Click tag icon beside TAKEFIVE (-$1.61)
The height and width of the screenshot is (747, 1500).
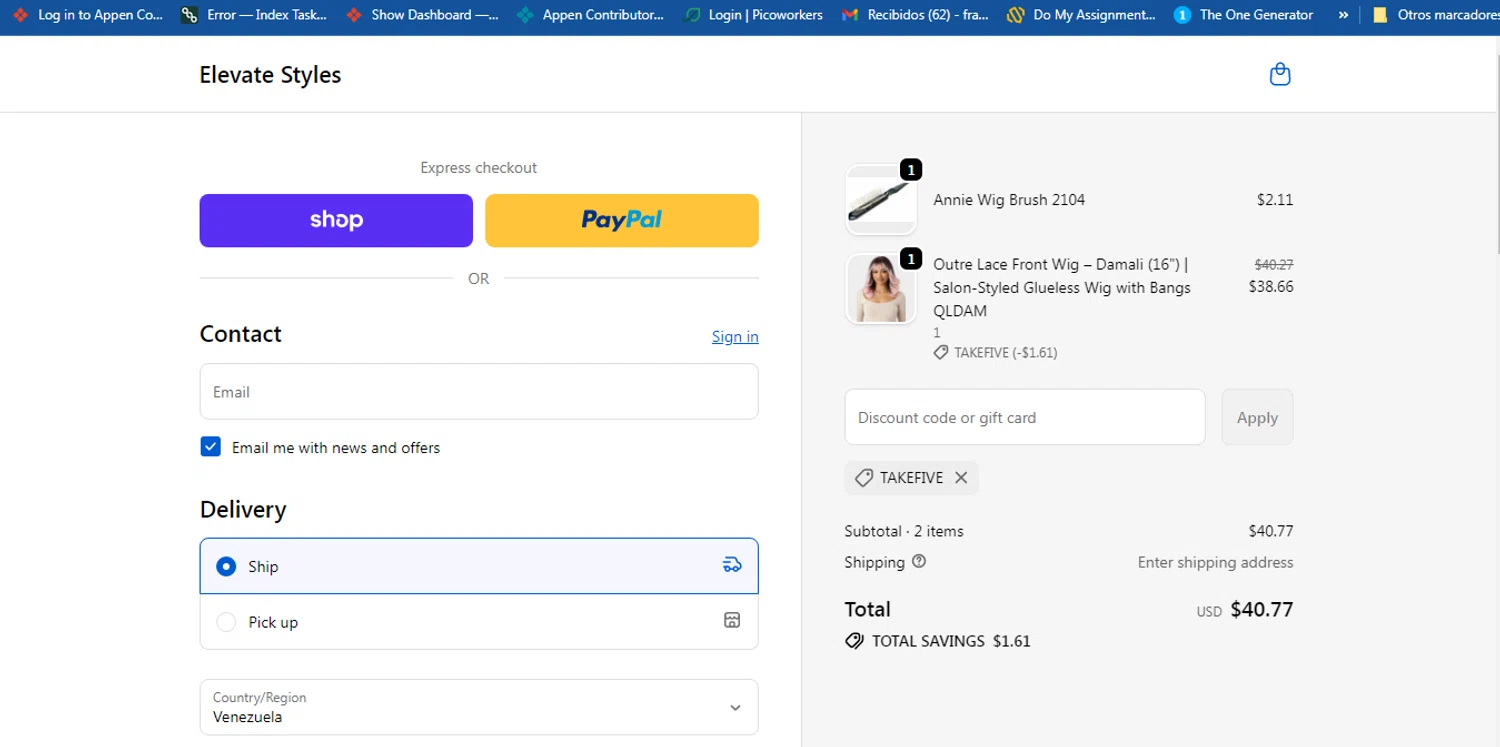tap(940, 353)
